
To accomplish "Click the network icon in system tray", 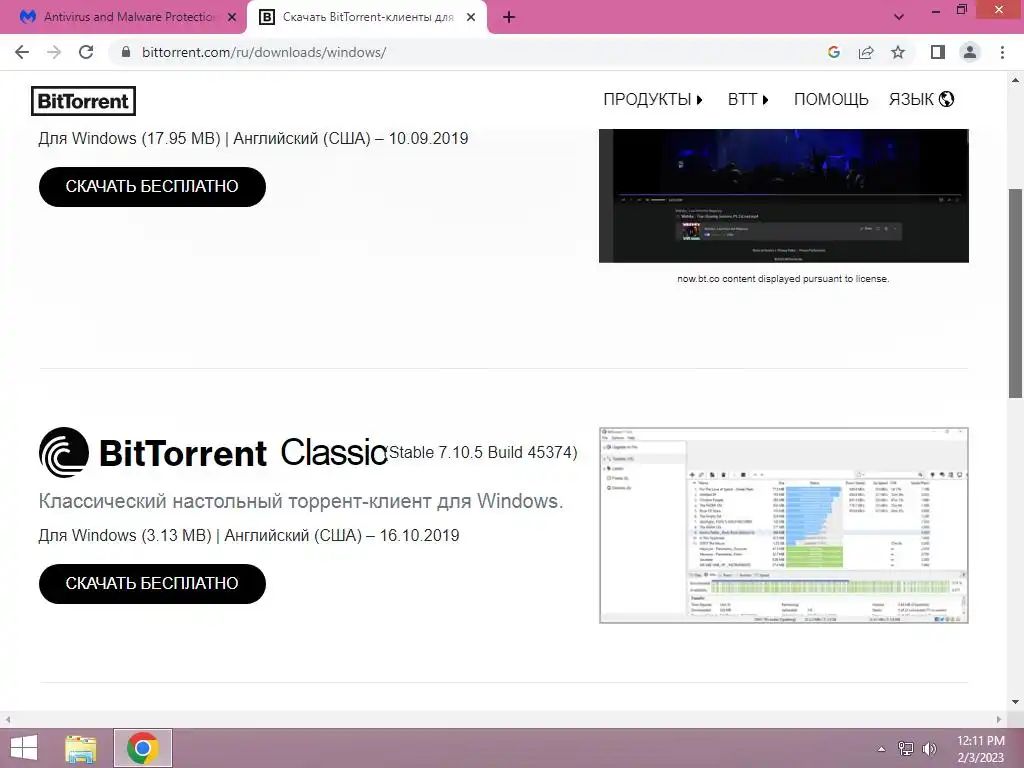I will coord(906,749).
